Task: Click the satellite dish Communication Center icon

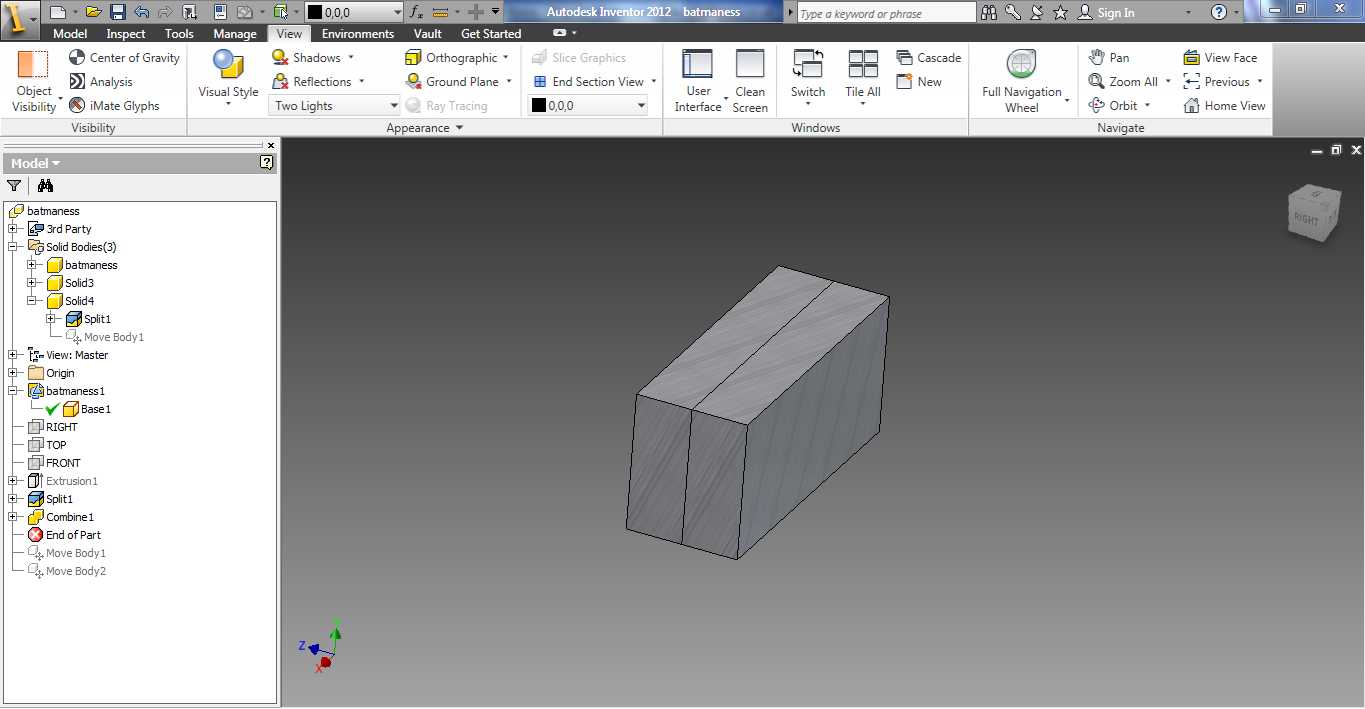Action: (1037, 12)
